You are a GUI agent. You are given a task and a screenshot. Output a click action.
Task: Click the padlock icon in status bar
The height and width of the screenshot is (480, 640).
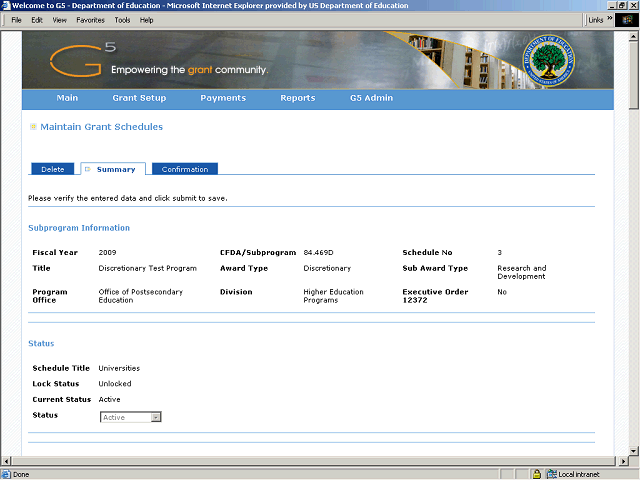click(x=537, y=474)
